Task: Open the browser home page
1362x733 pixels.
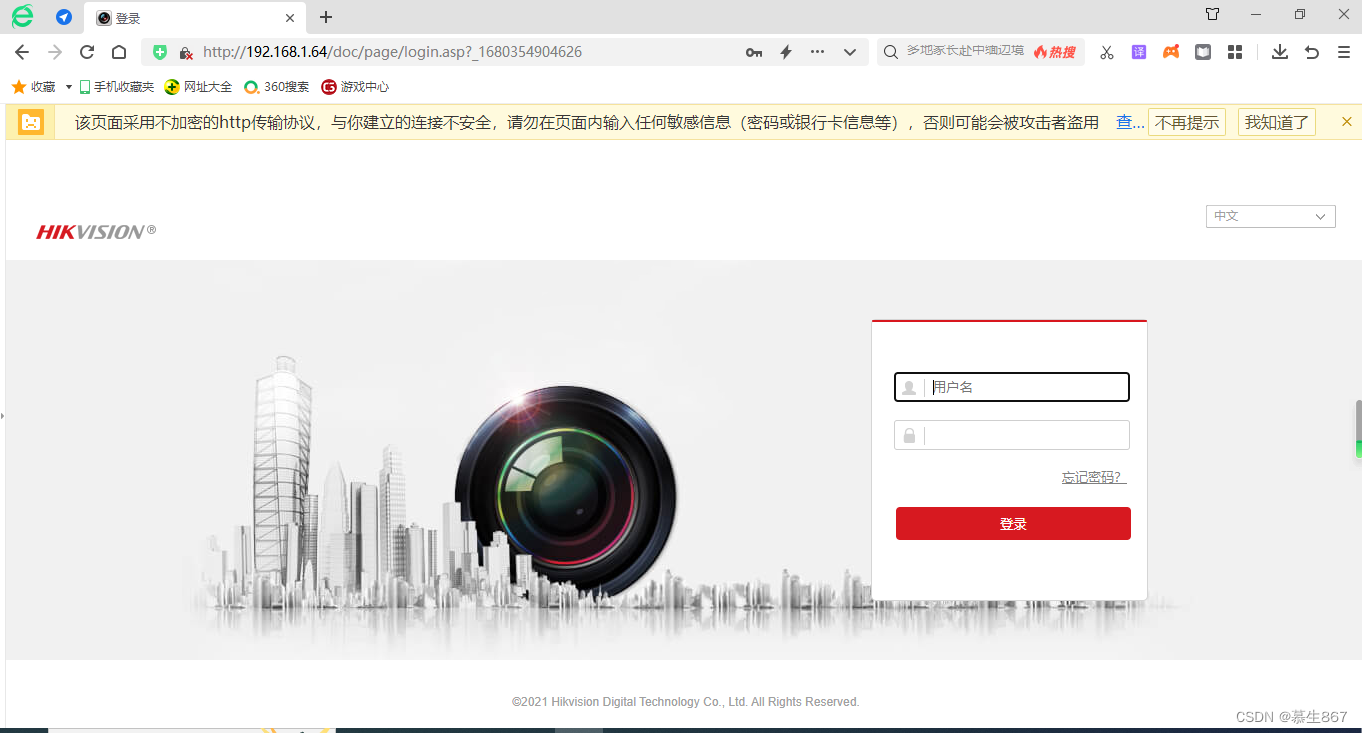Action: [119, 52]
